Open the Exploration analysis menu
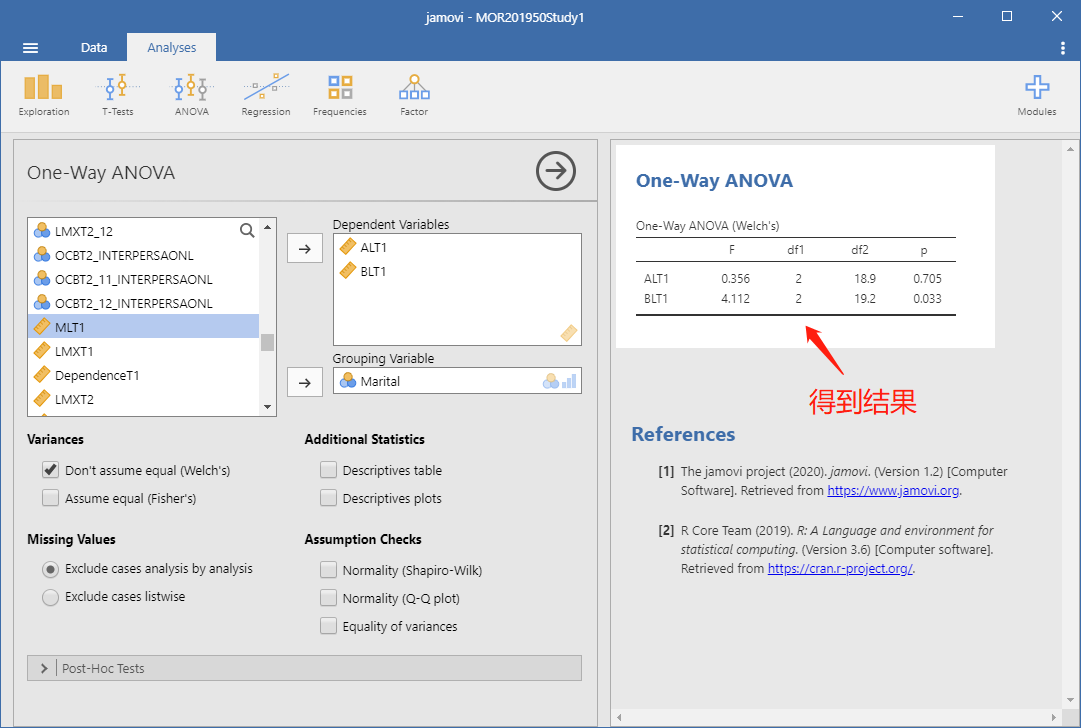 43,95
